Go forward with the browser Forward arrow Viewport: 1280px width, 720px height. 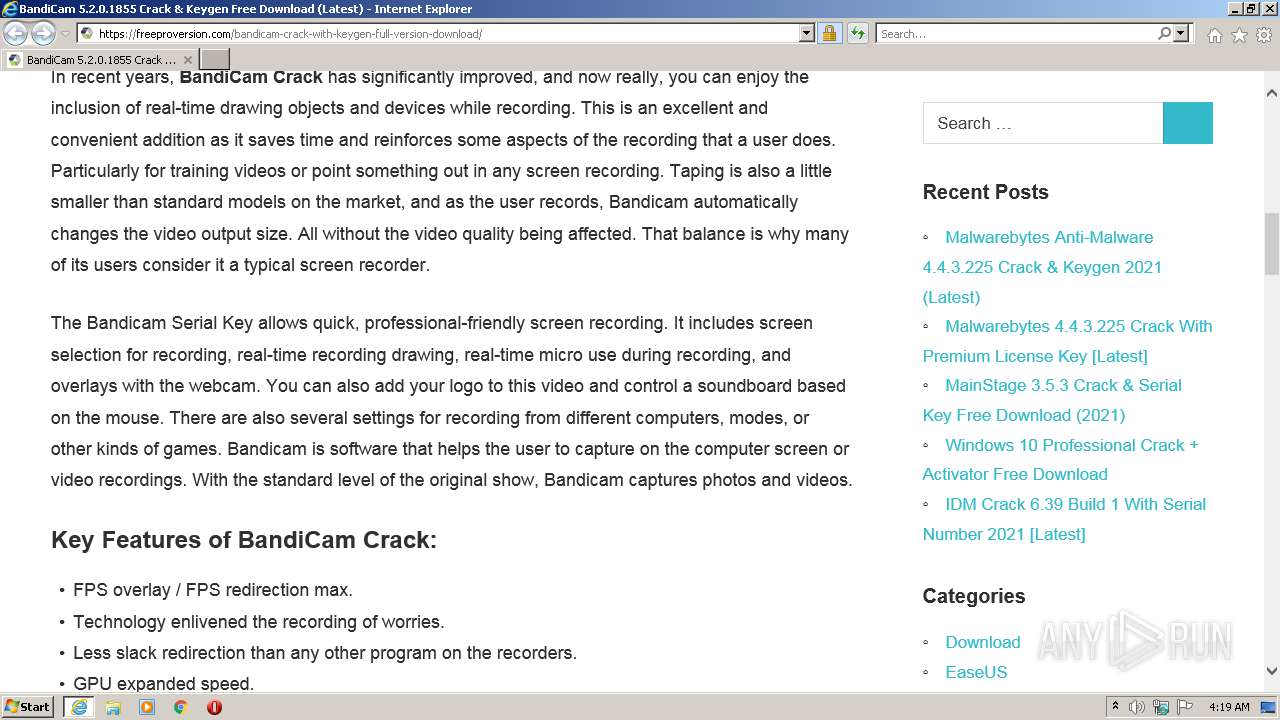click(x=43, y=33)
